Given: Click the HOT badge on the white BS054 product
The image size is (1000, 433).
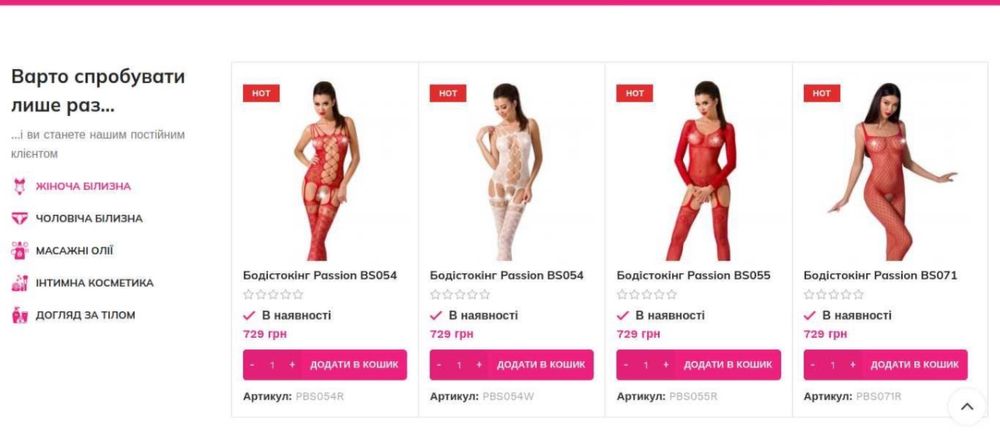Looking at the screenshot, I should (x=448, y=93).
